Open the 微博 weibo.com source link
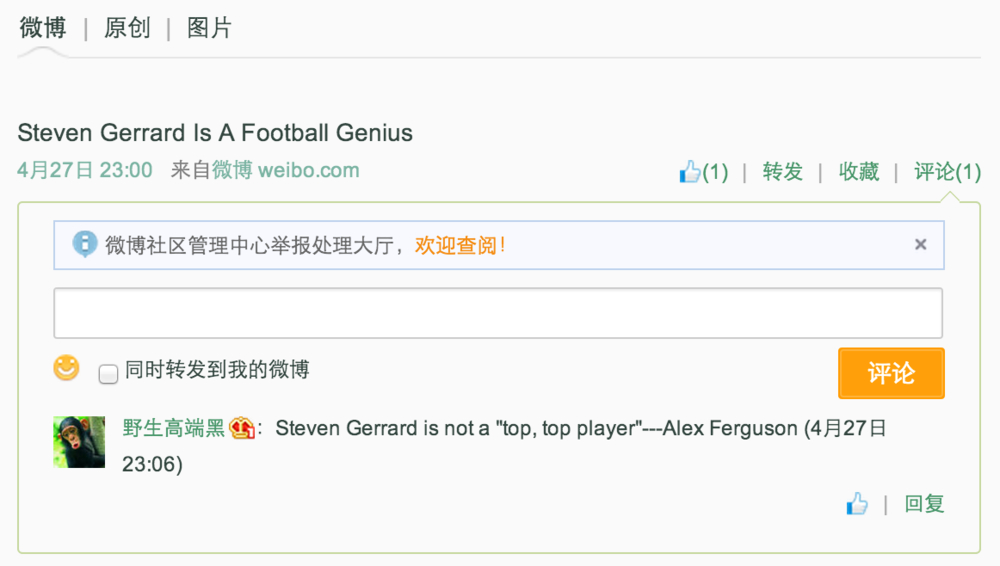The image size is (1000, 566). 285,170
